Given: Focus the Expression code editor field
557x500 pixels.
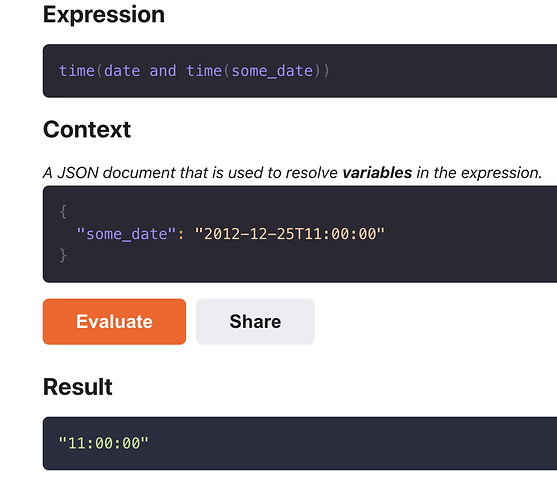Looking at the screenshot, I should coord(300,71).
